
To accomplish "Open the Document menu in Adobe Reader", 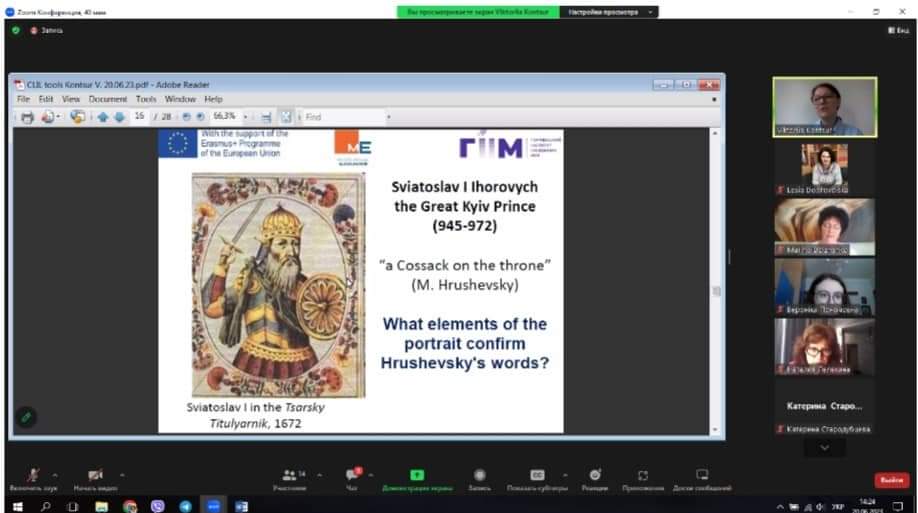I will (x=108, y=99).
